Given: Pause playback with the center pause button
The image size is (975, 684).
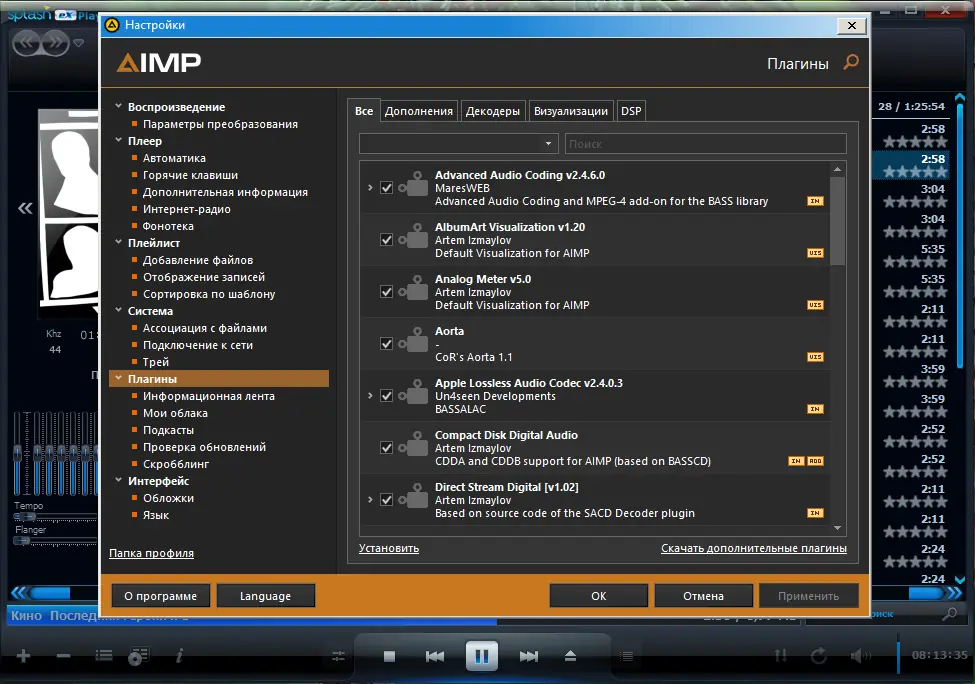Looking at the screenshot, I should (x=482, y=656).
